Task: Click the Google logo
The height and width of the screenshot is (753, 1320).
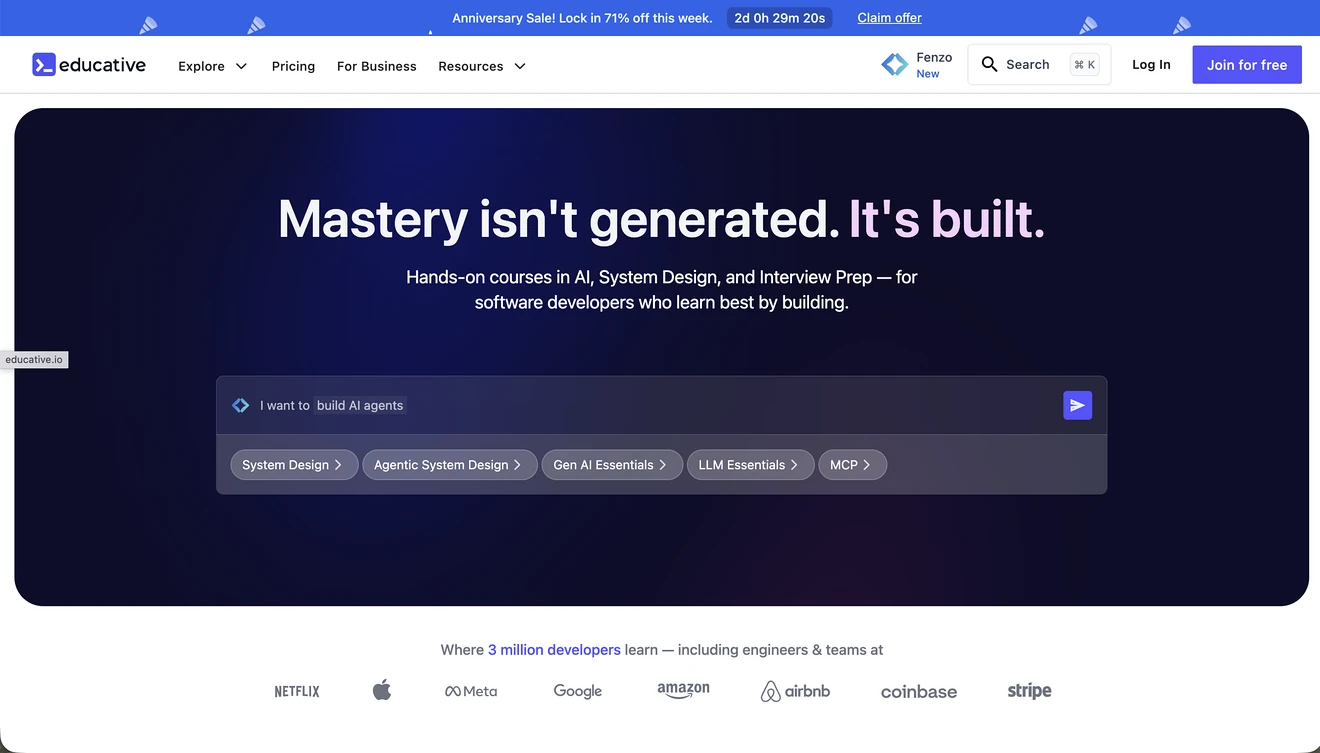Action: click(578, 691)
